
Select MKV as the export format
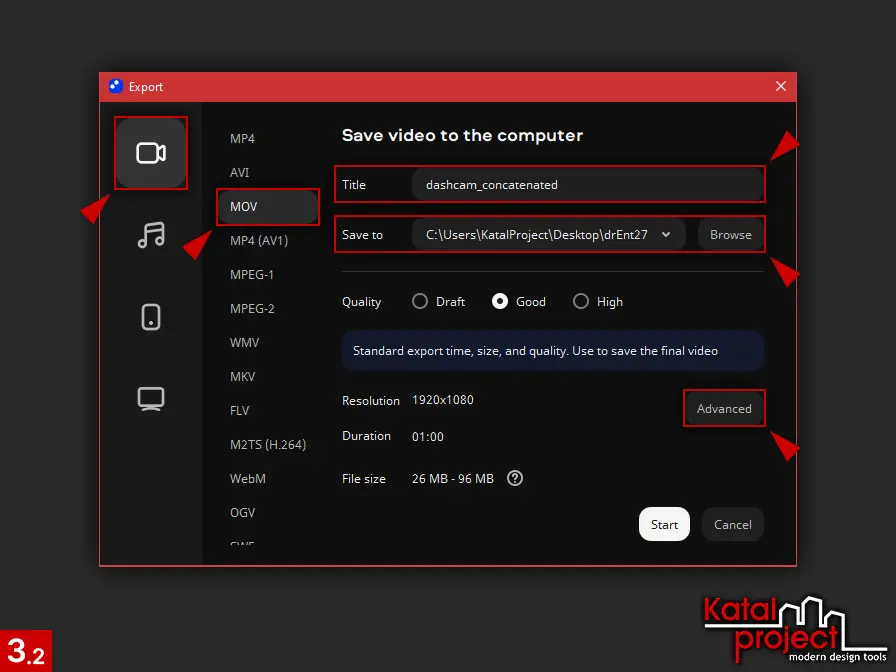coord(242,376)
